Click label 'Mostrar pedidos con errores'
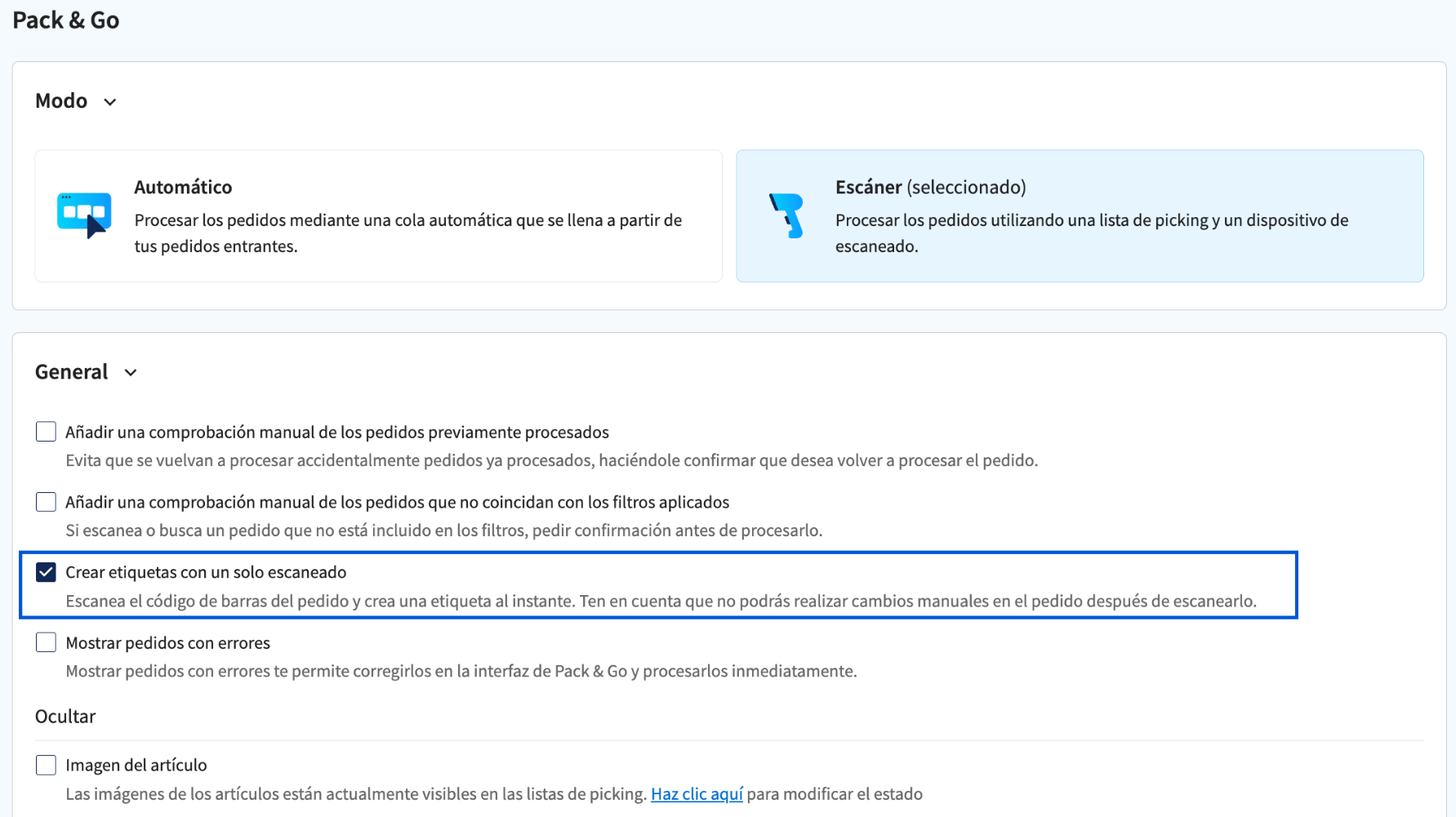 [167, 642]
